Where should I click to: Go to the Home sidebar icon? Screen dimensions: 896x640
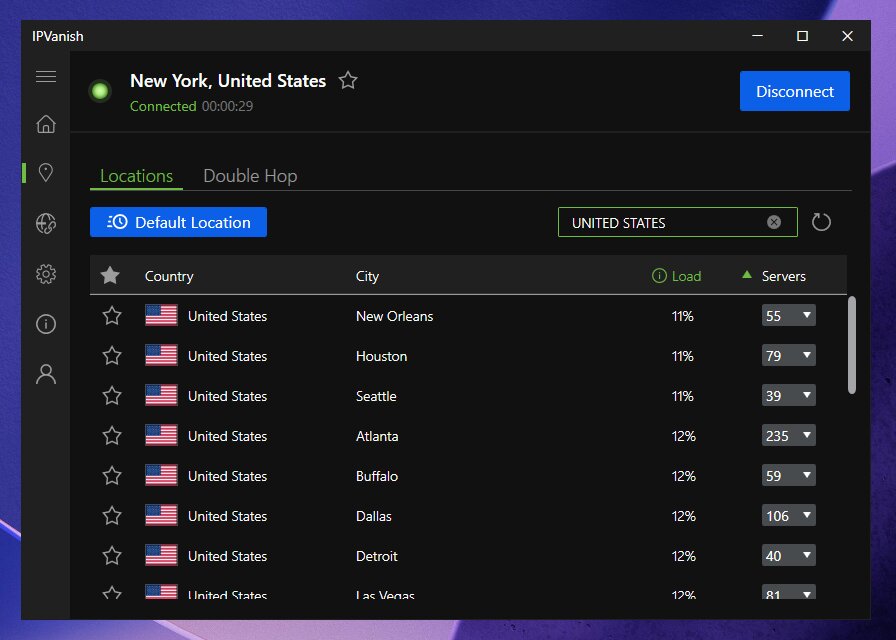(x=45, y=124)
